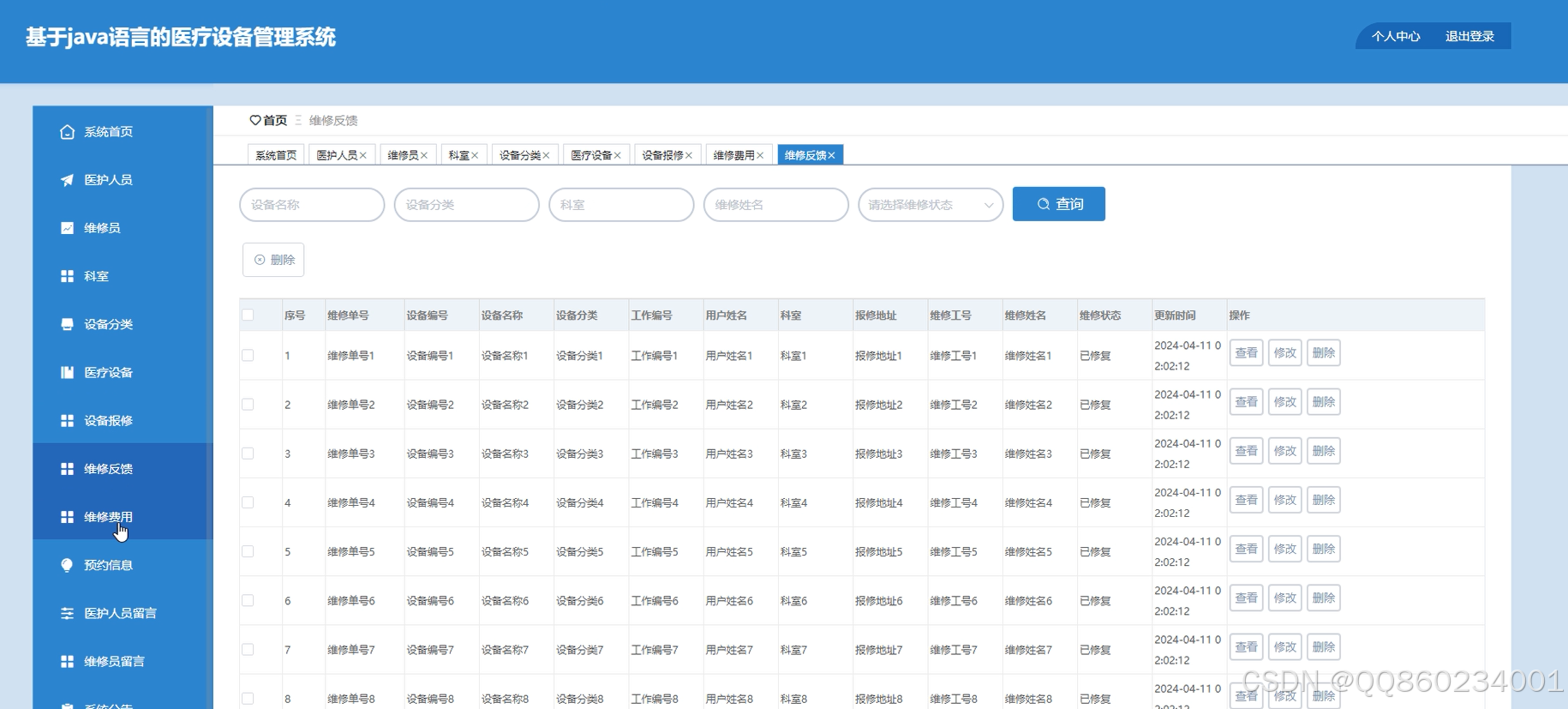Click 修改 for row 维修单号2

(x=1285, y=402)
